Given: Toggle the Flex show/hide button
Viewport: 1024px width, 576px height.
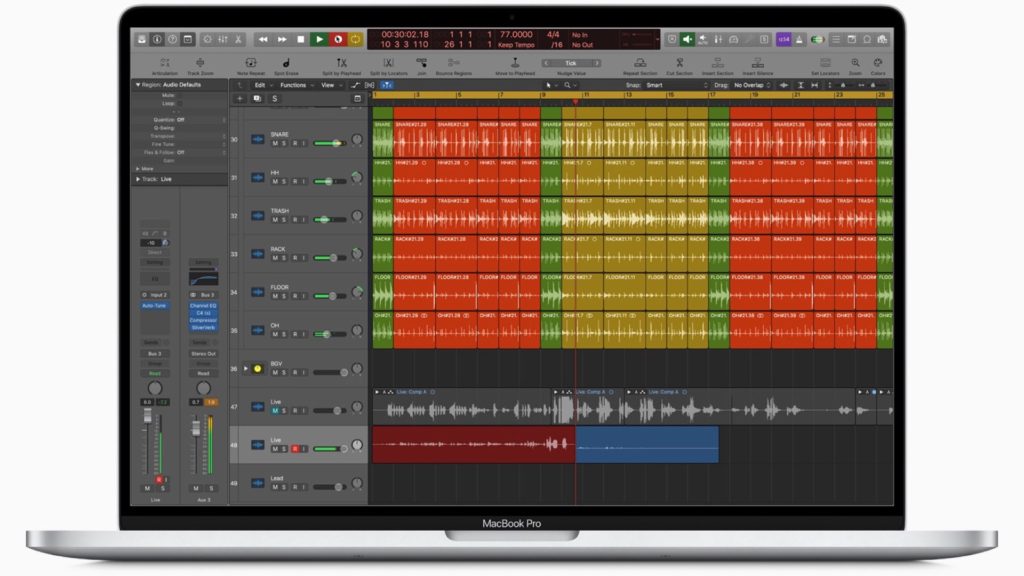Looking at the screenshot, I should (x=370, y=85).
